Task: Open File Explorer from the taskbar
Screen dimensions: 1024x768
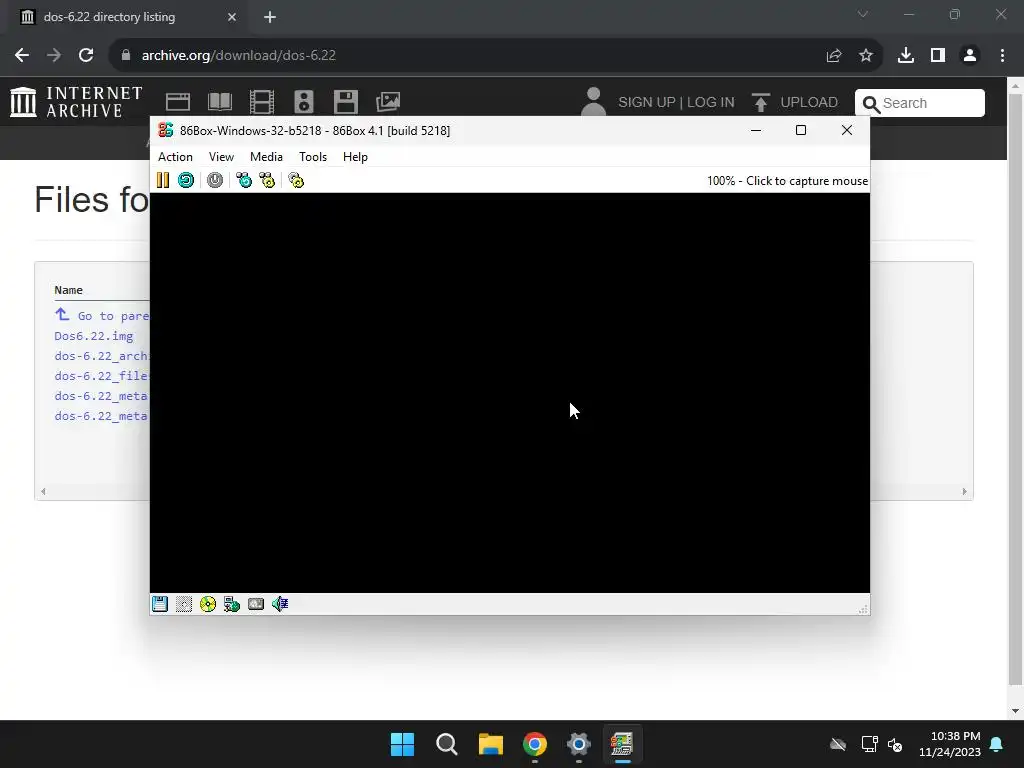Action: pos(490,744)
